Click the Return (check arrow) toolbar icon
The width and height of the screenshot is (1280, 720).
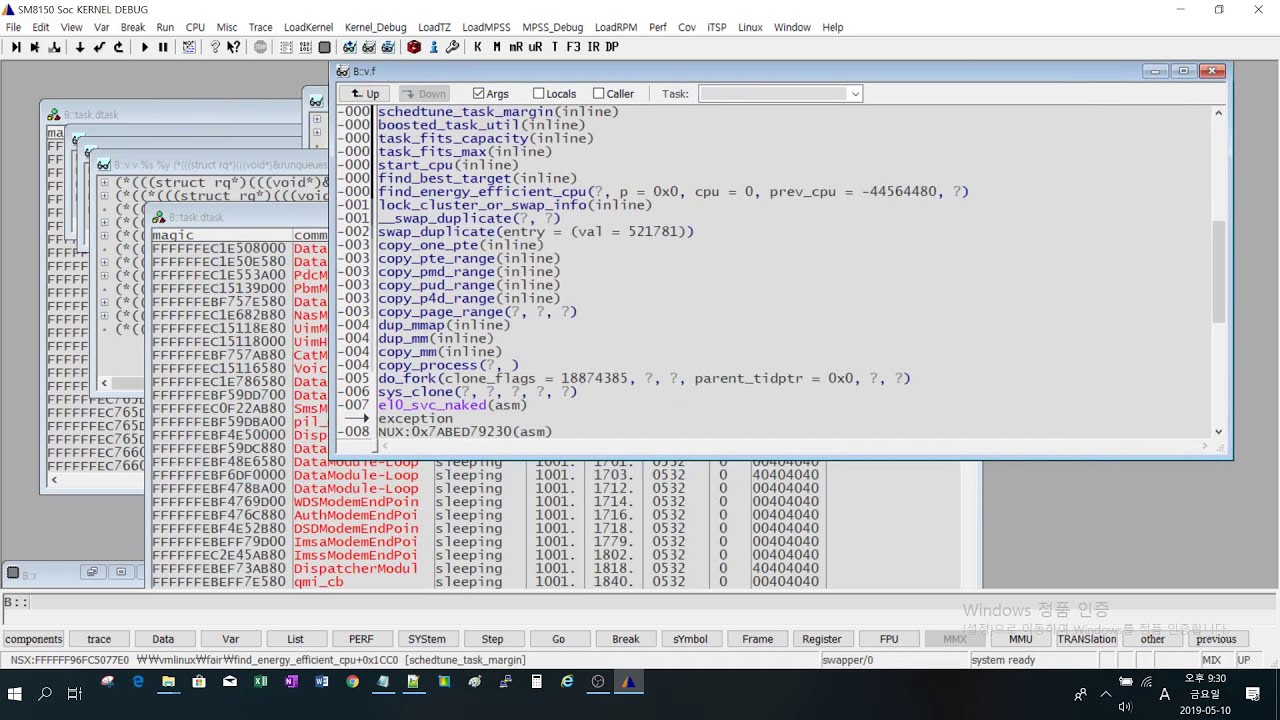point(99,47)
